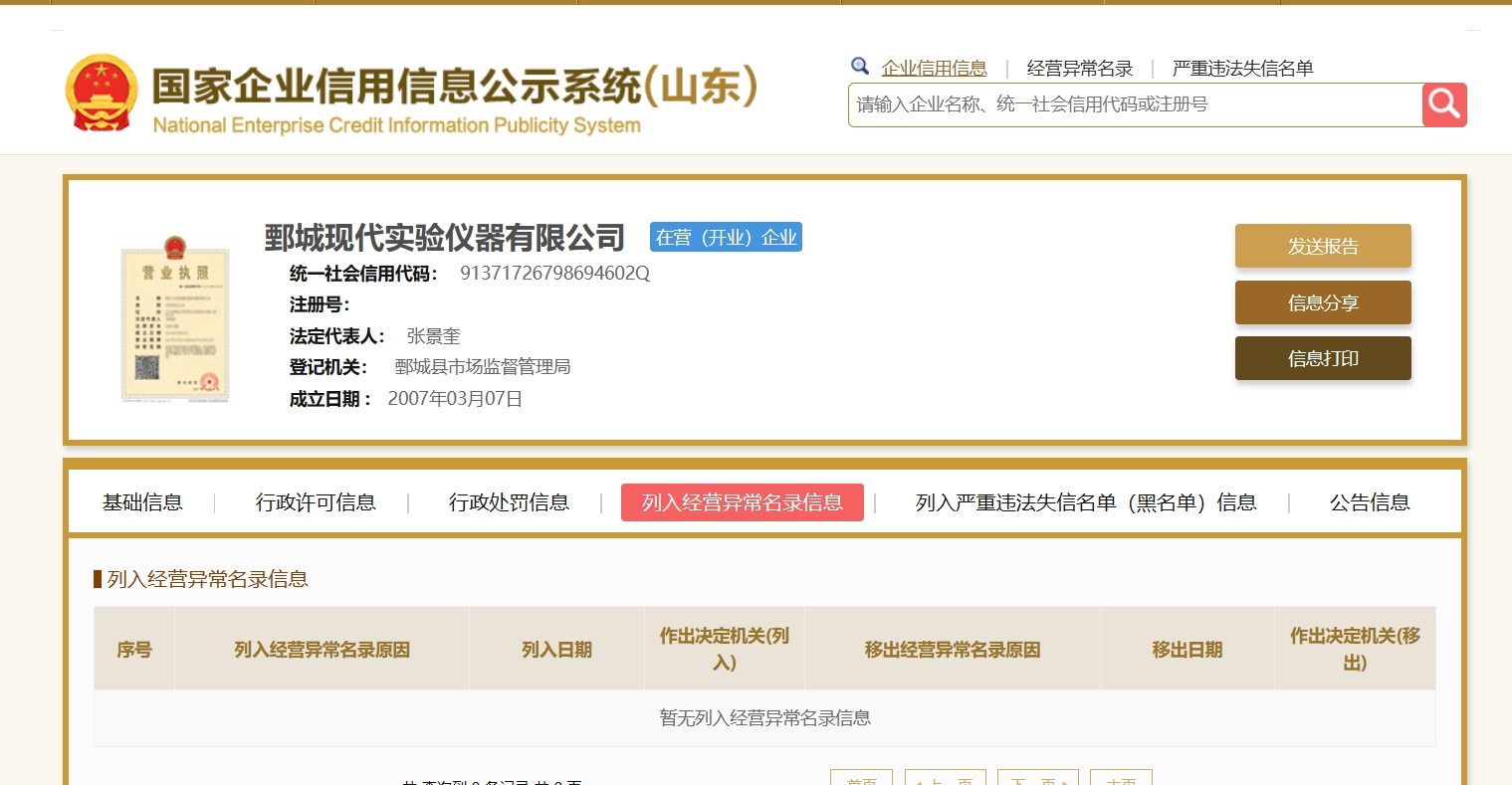This screenshot has height=785, width=1512.
Task: Click the 国家企业信用信息公示系统(山东) site title
Action: click(454, 87)
